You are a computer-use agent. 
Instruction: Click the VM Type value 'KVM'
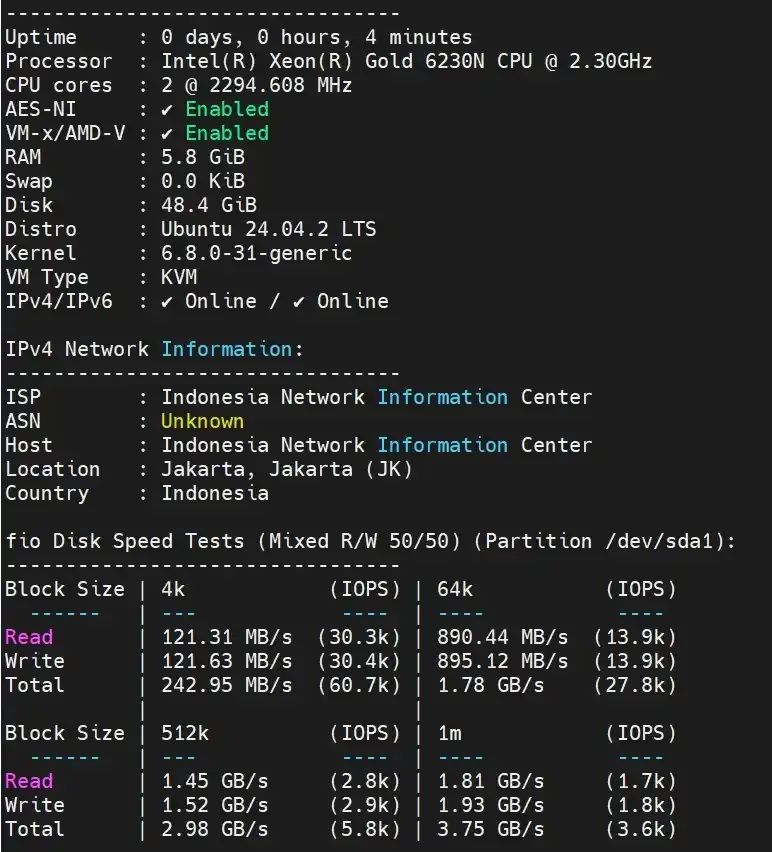pos(179,277)
